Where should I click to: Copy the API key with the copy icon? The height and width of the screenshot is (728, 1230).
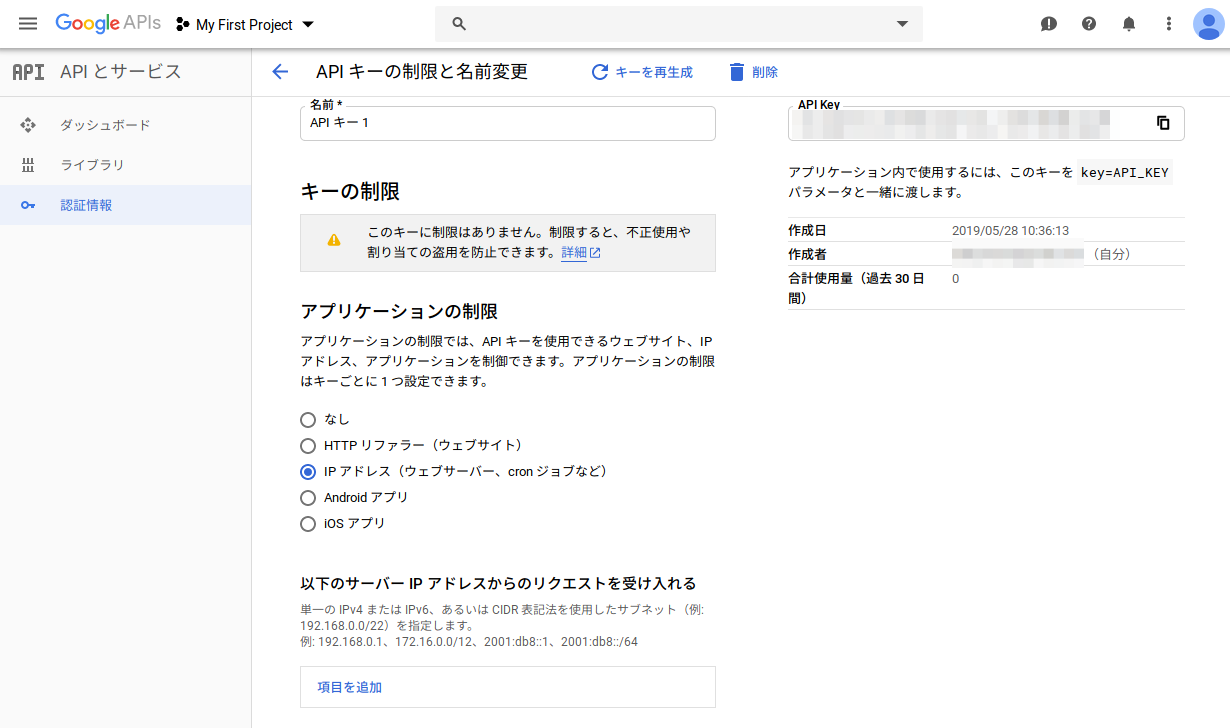pos(1163,123)
